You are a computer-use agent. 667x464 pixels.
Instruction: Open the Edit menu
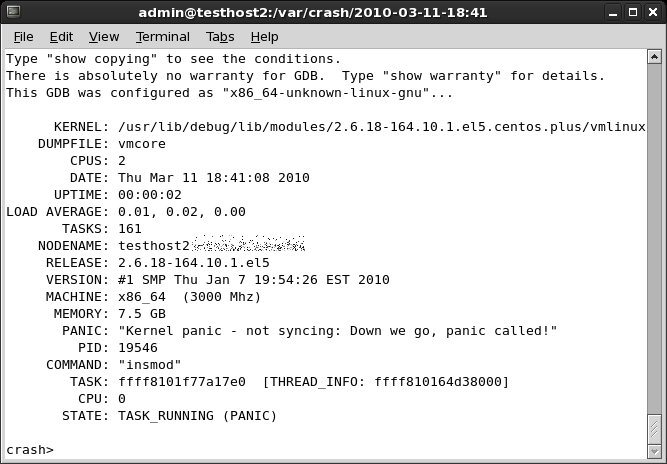[61, 37]
